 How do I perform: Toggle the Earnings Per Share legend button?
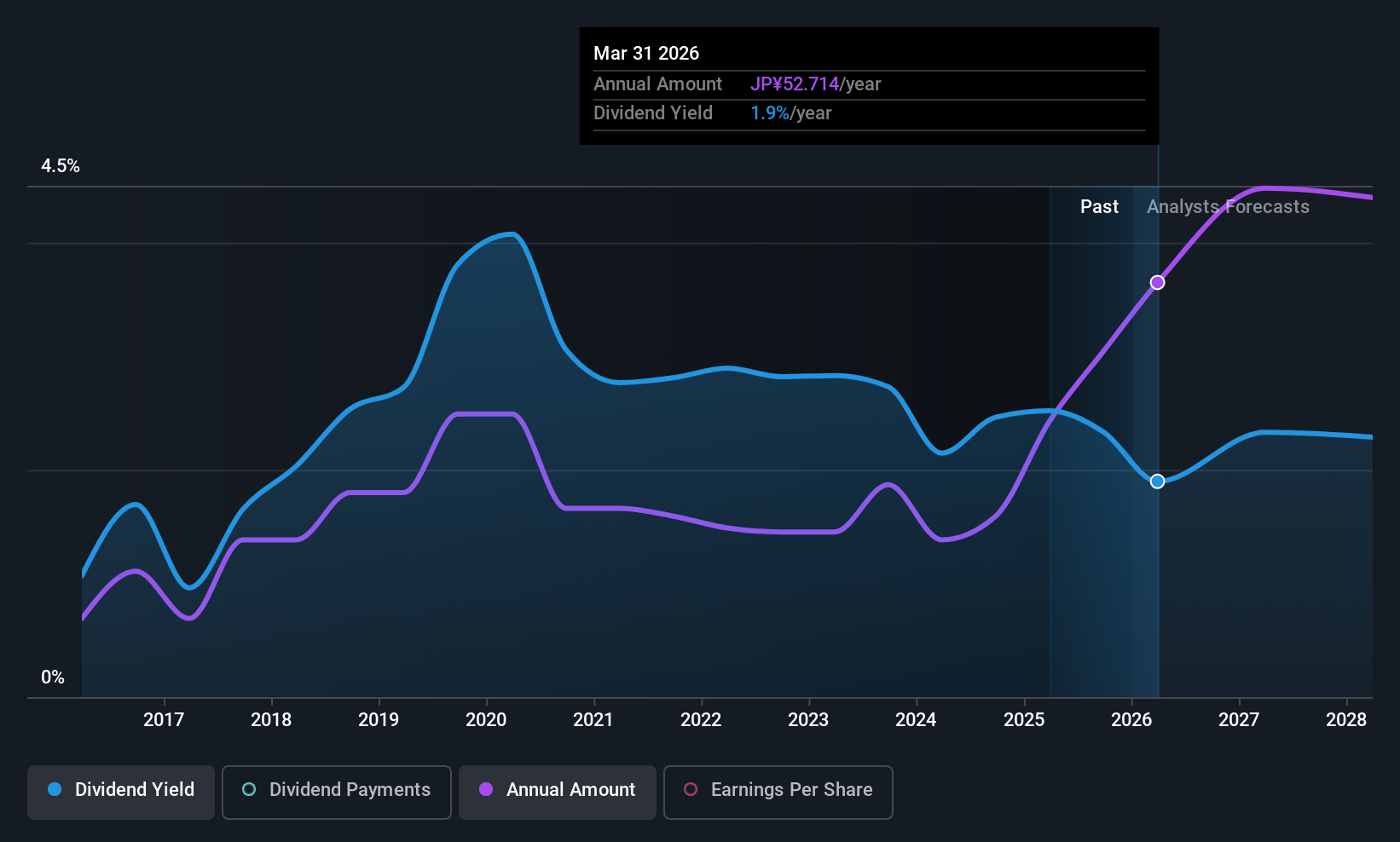778,793
